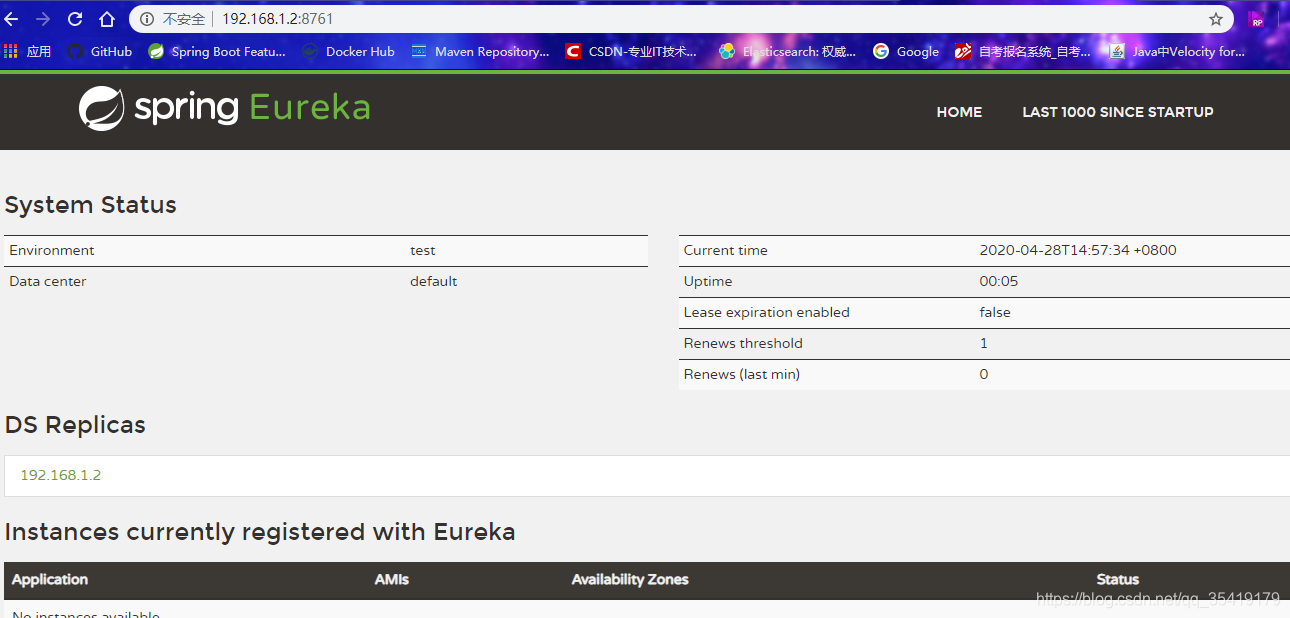Open the Google bookmark
This screenshot has width=1290, height=618.
[906, 51]
